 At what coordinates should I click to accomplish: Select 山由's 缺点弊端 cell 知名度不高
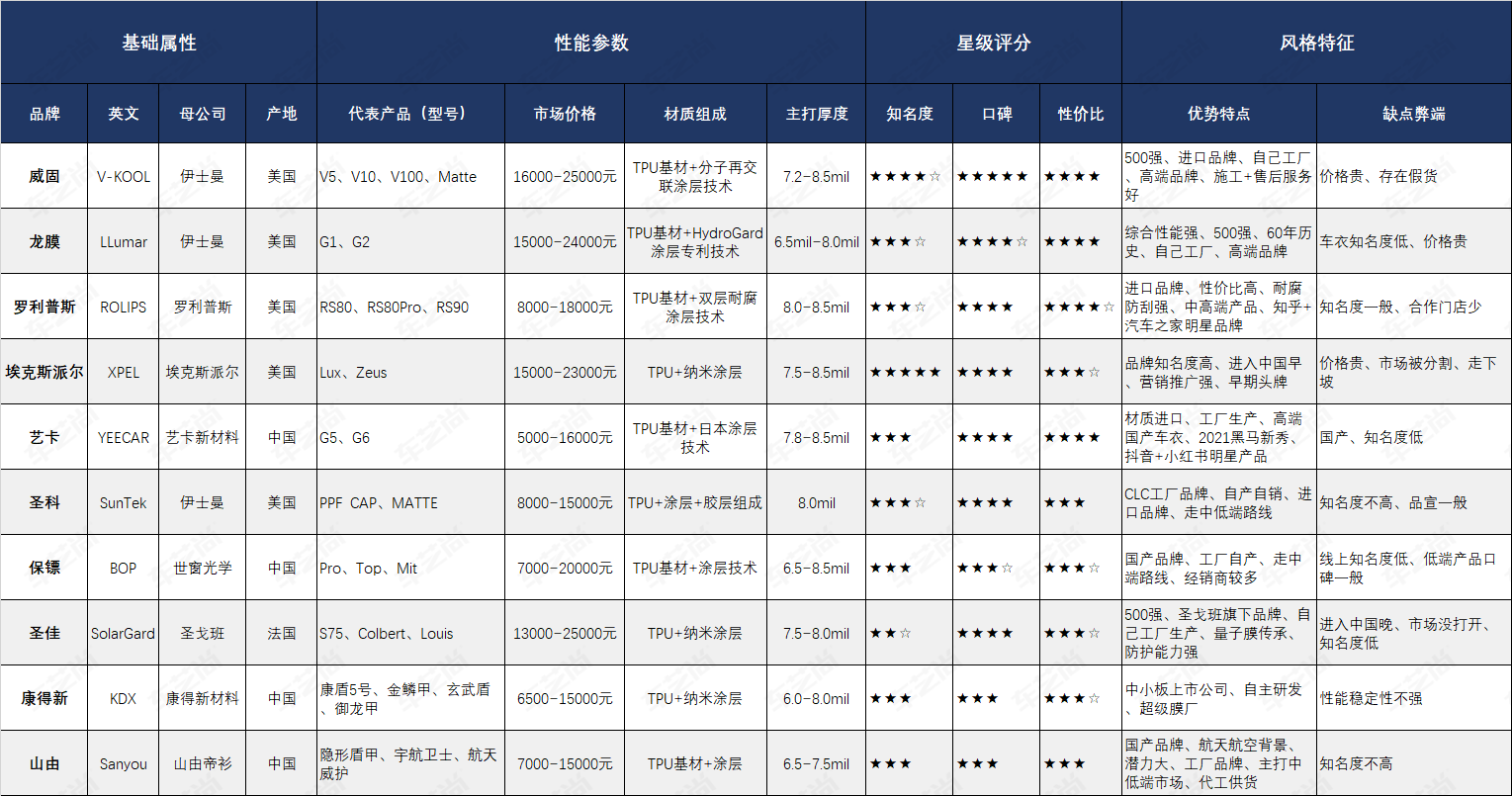click(x=1413, y=762)
